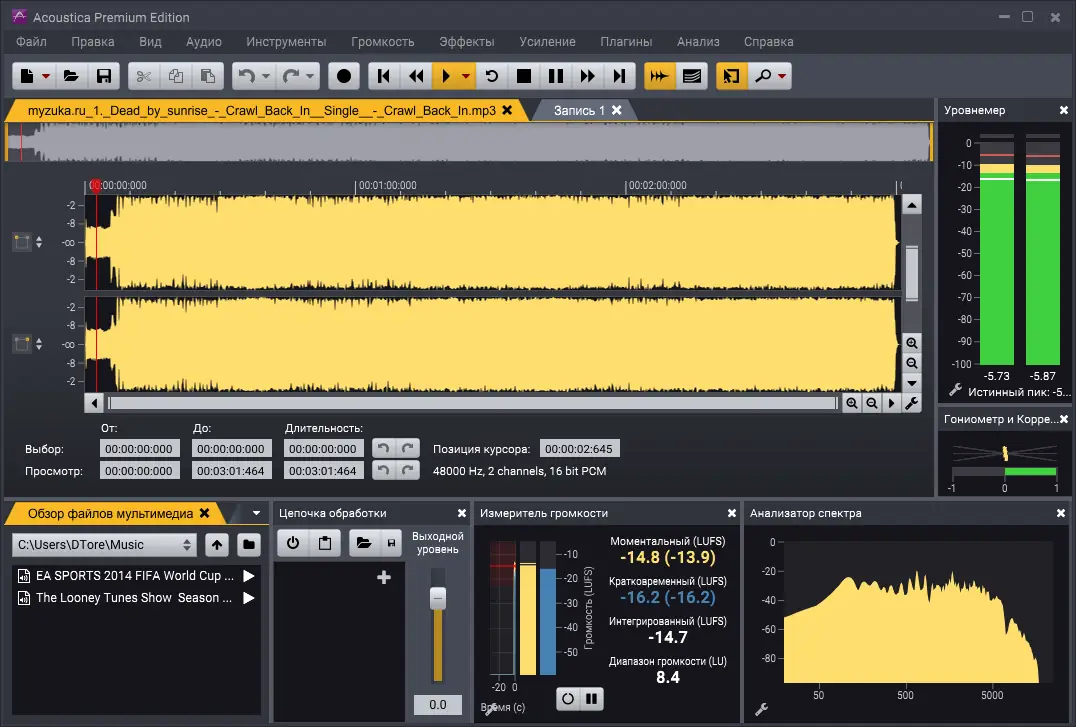Viewport: 1076px width, 727px height.
Task: Zoom out horizontally on timeline
Action: tap(872, 403)
